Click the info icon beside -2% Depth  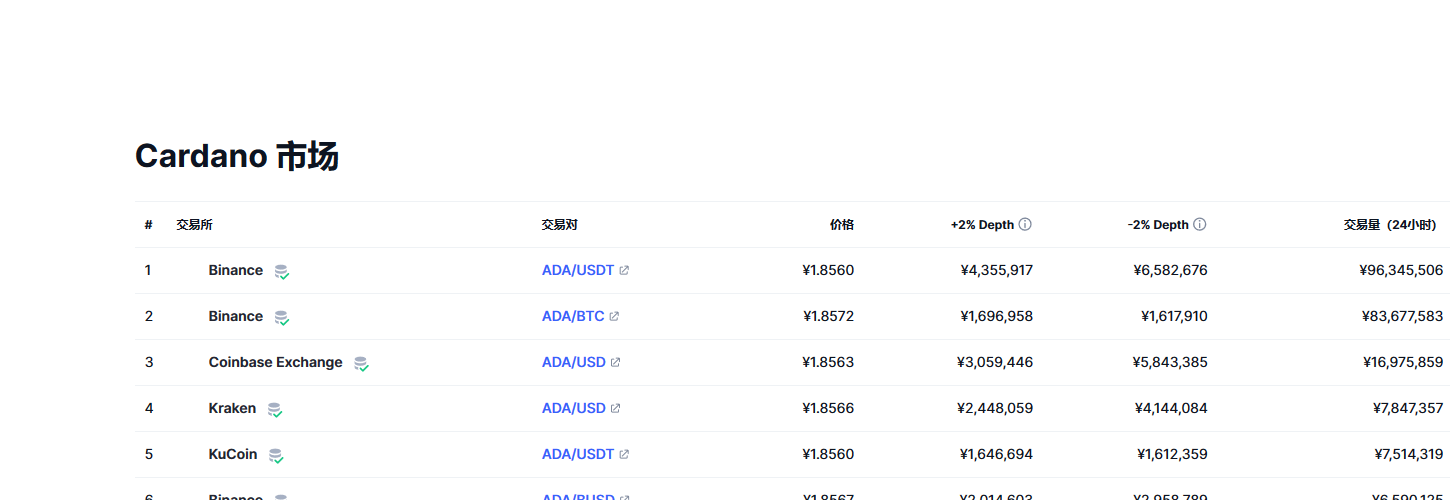pos(1200,225)
